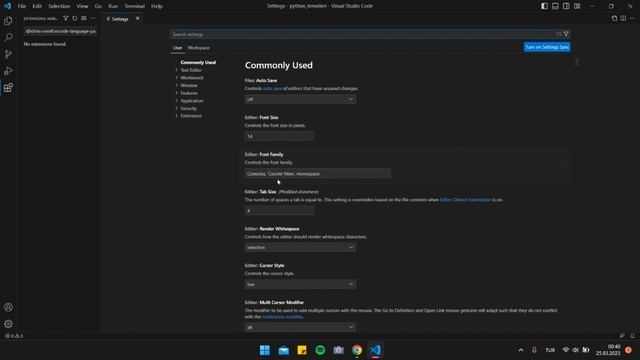Open the Manage gear icon
Screen dimensions: 640x360
pos(8,324)
